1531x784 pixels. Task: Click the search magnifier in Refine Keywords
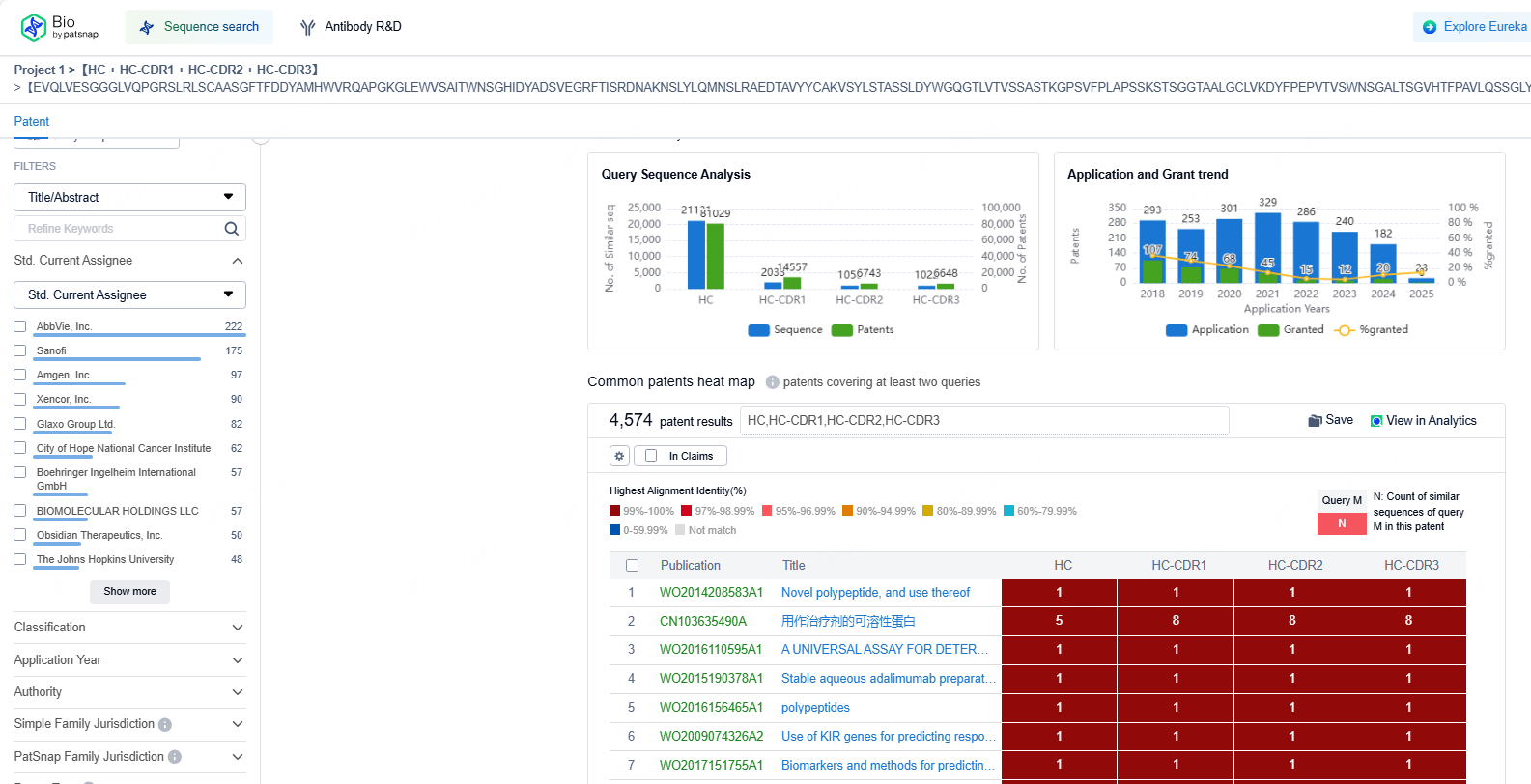(x=231, y=229)
